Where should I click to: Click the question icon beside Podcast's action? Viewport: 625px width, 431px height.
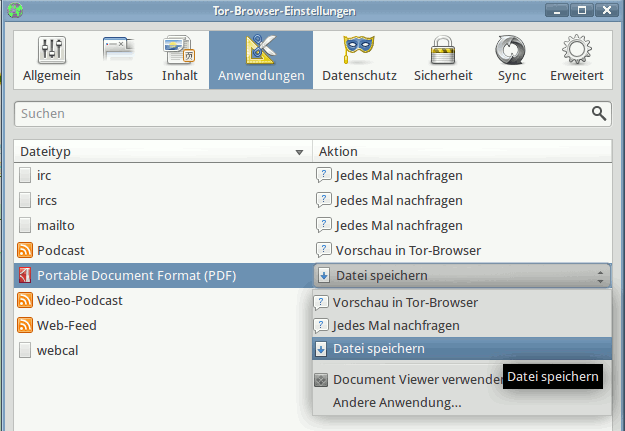point(324,250)
